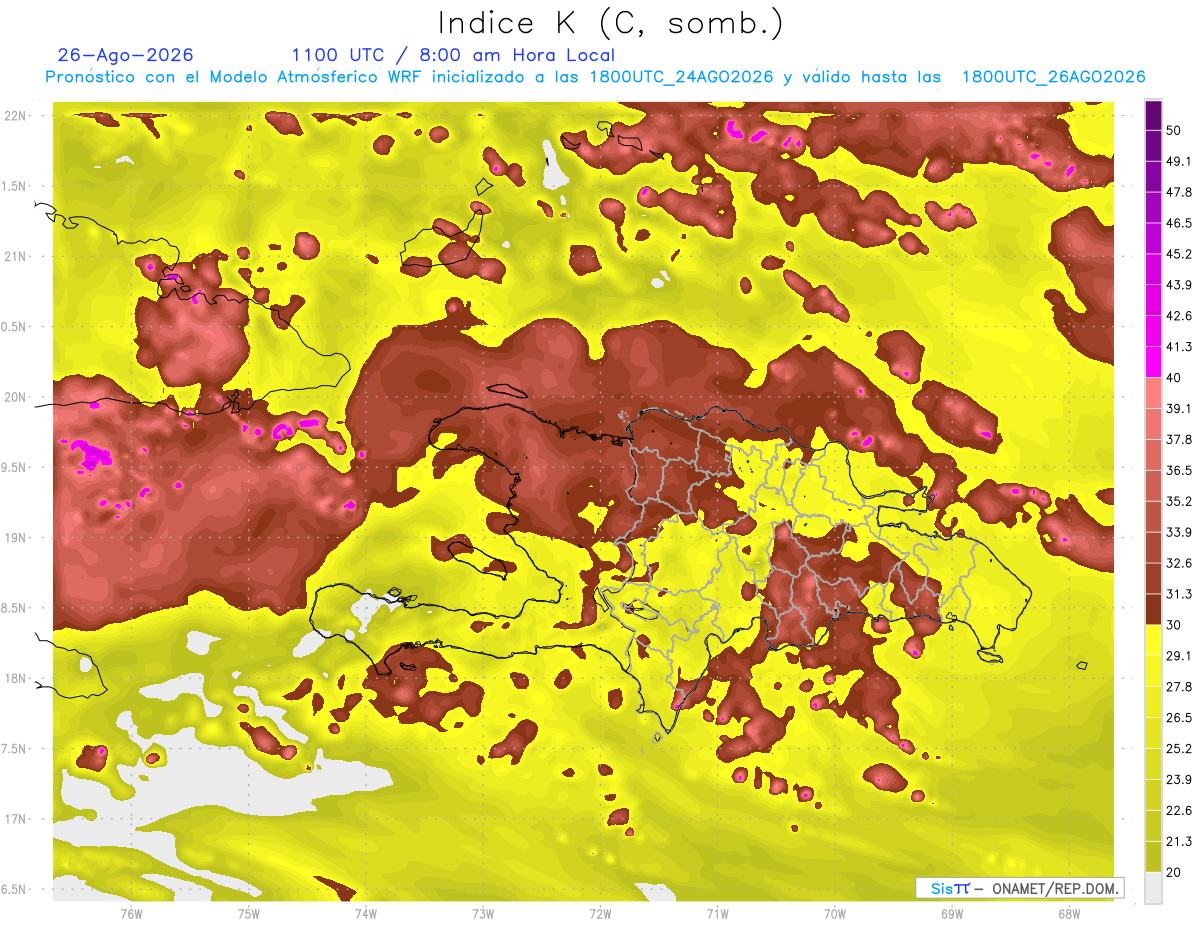This screenshot has width=1200, height=927.
Task: Click the '42.6' colorbar value
Action: 1179,316
